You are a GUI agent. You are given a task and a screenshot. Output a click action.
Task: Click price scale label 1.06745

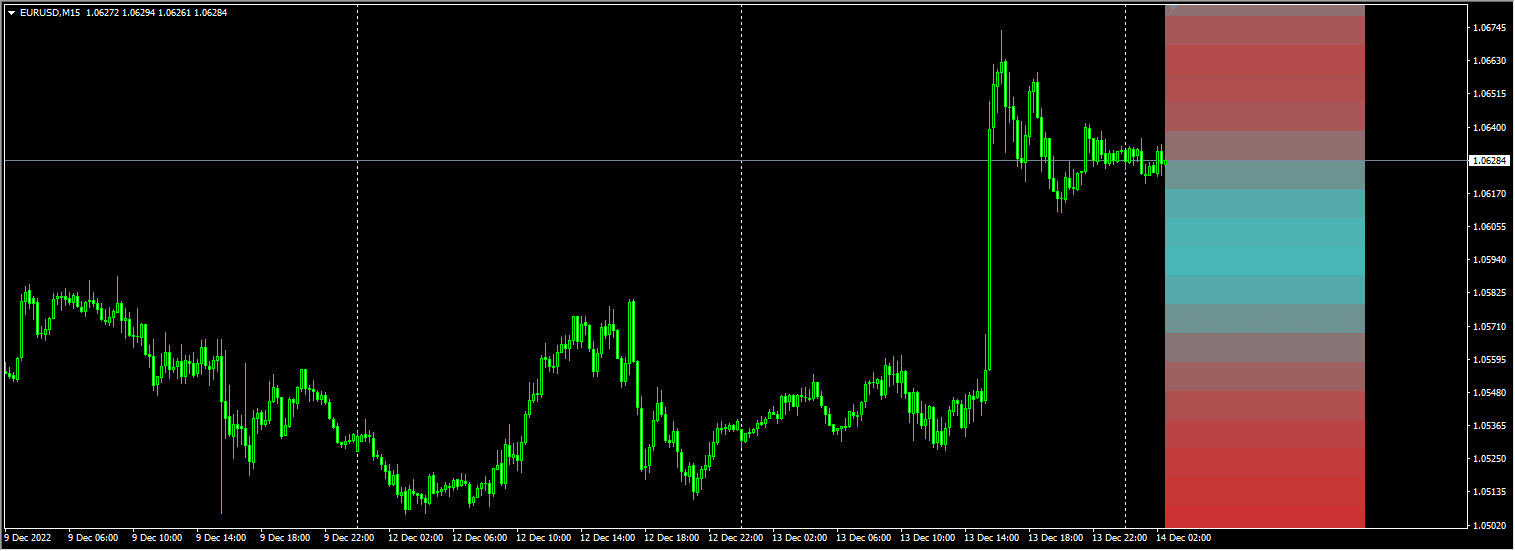pyautogui.click(x=1490, y=28)
